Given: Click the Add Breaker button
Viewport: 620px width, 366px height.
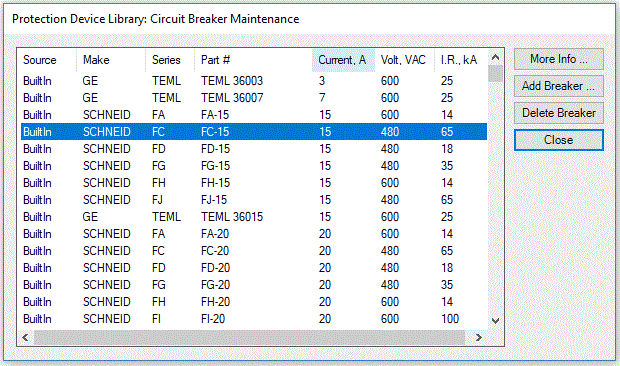Looking at the screenshot, I should point(559,86).
